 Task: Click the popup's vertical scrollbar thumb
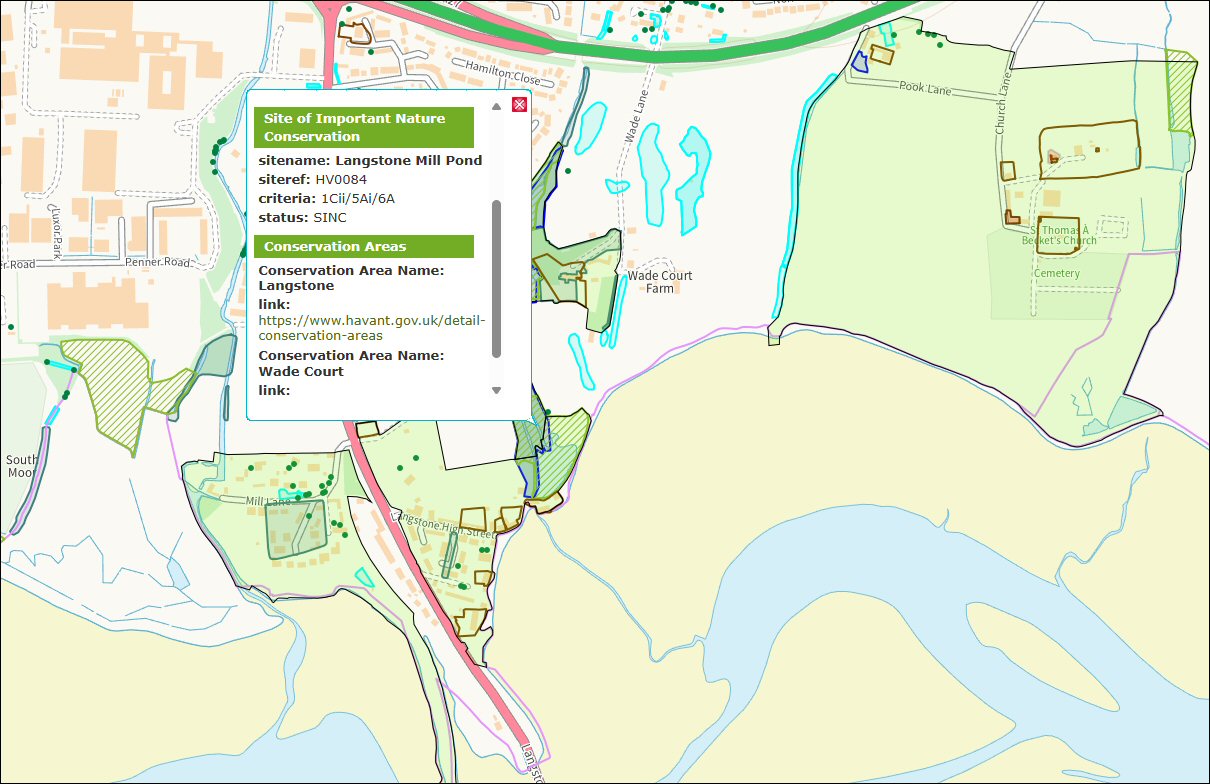(x=496, y=278)
